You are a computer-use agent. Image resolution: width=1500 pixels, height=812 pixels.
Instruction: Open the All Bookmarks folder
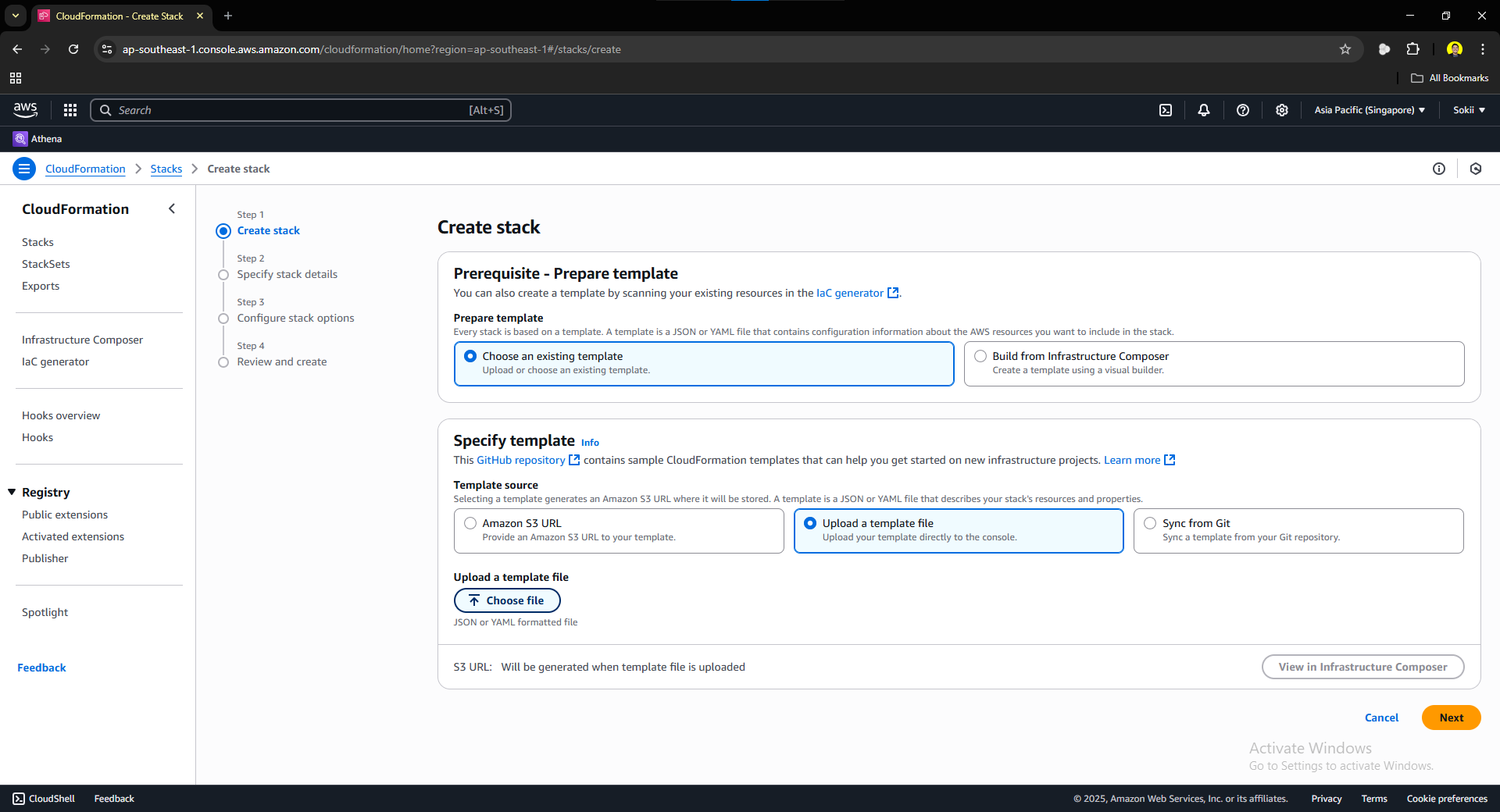pos(1450,78)
